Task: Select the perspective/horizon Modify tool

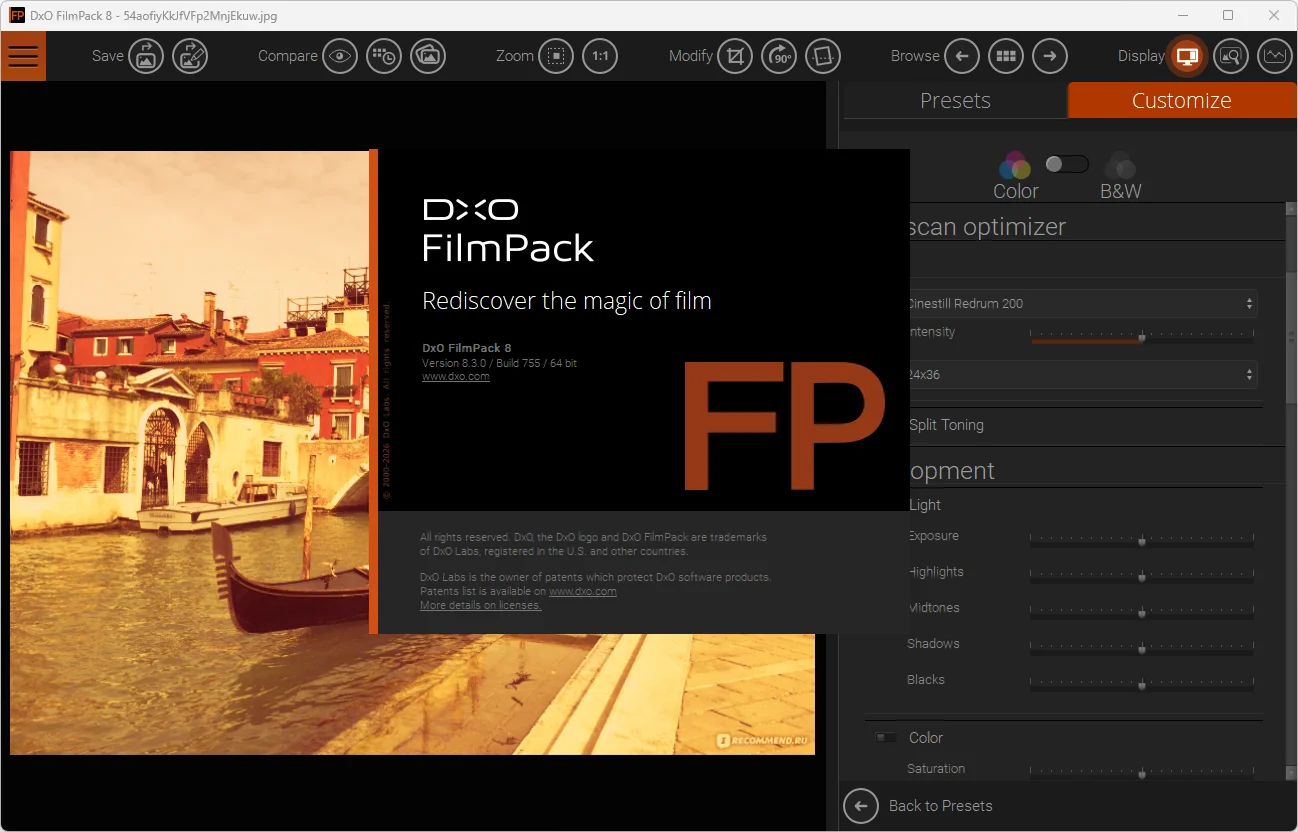Action: [823, 56]
